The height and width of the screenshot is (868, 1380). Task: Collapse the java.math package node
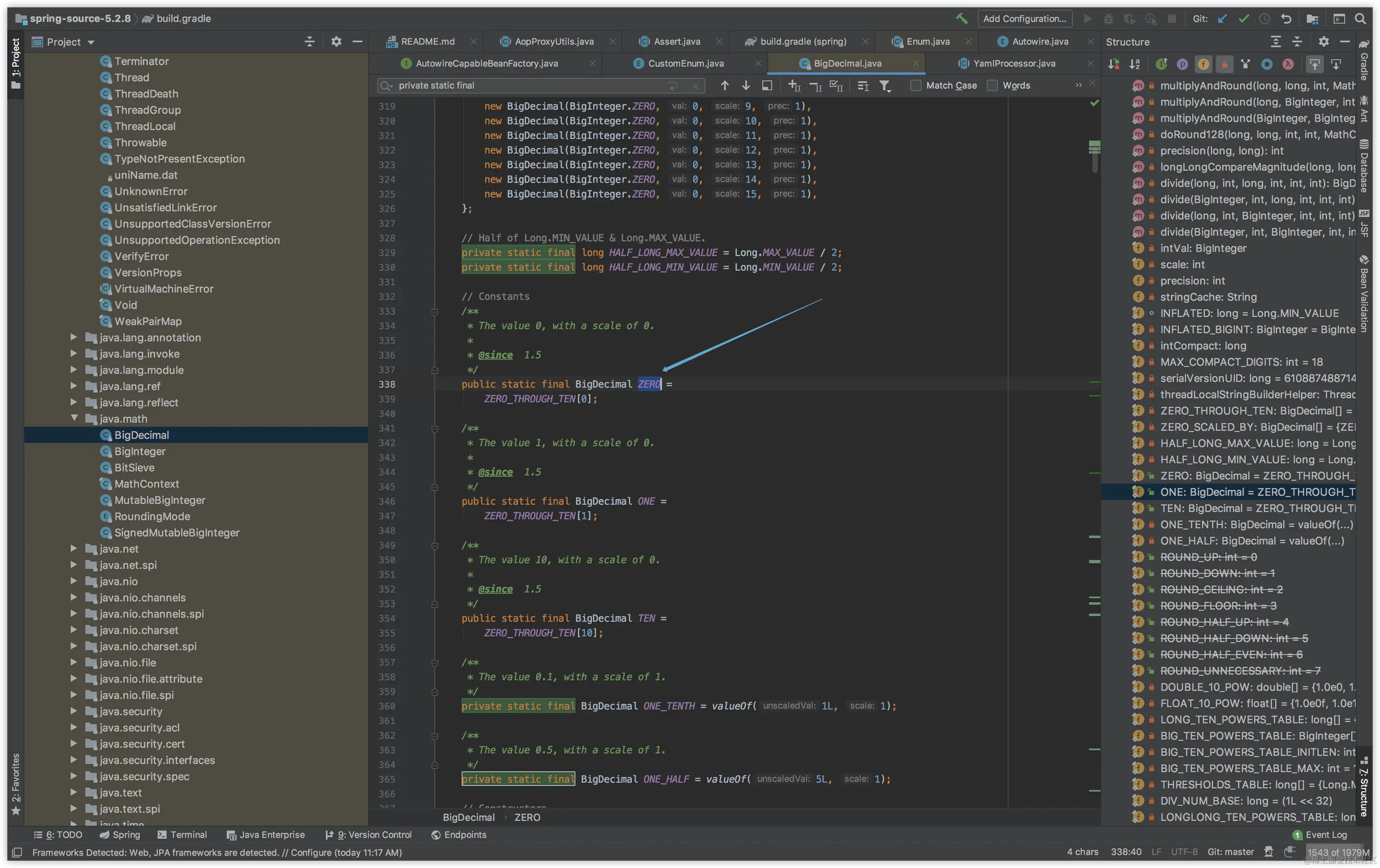coord(74,419)
